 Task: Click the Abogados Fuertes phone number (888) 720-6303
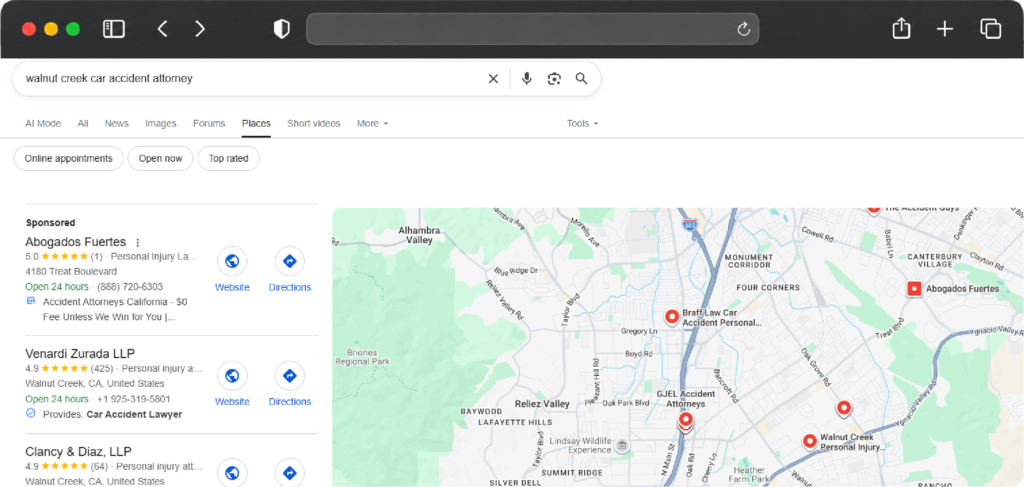[x=130, y=287]
